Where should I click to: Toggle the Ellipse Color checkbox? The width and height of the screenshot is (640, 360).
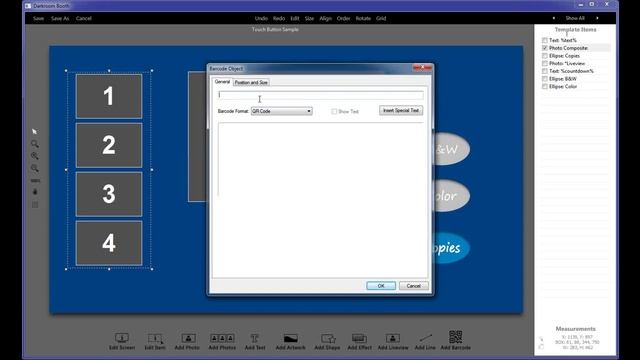coord(544,87)
